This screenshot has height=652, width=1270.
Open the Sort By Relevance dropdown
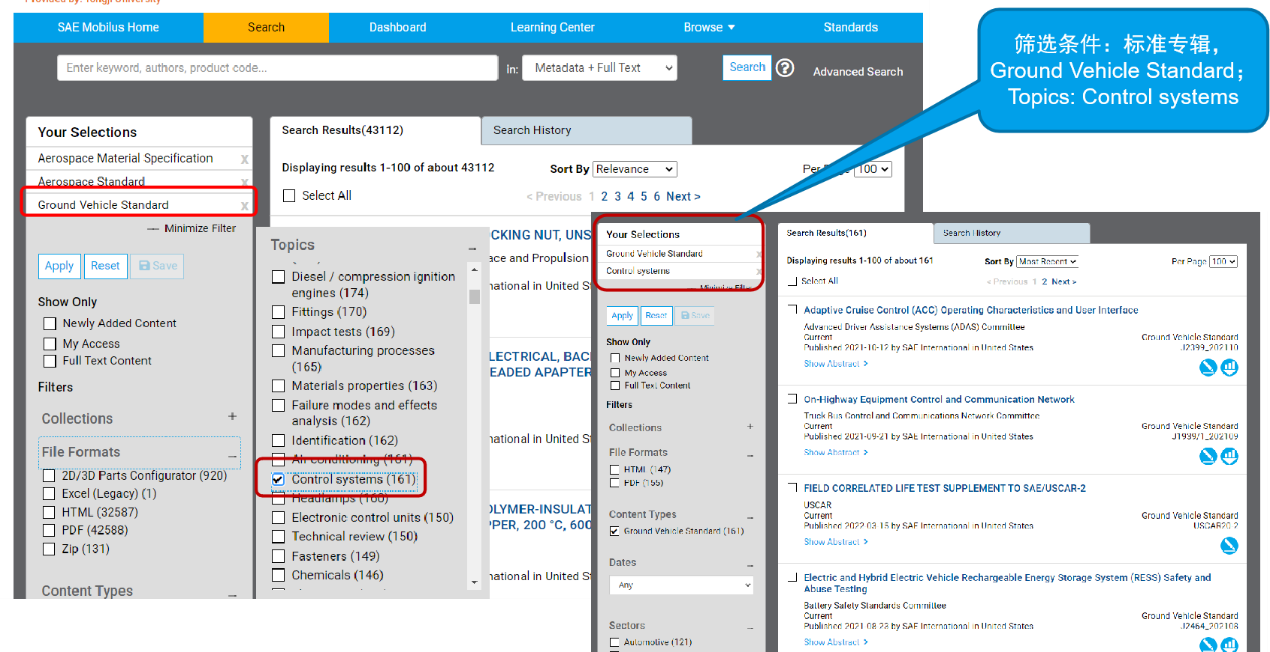pyautogui.click(x=634, y=169)
